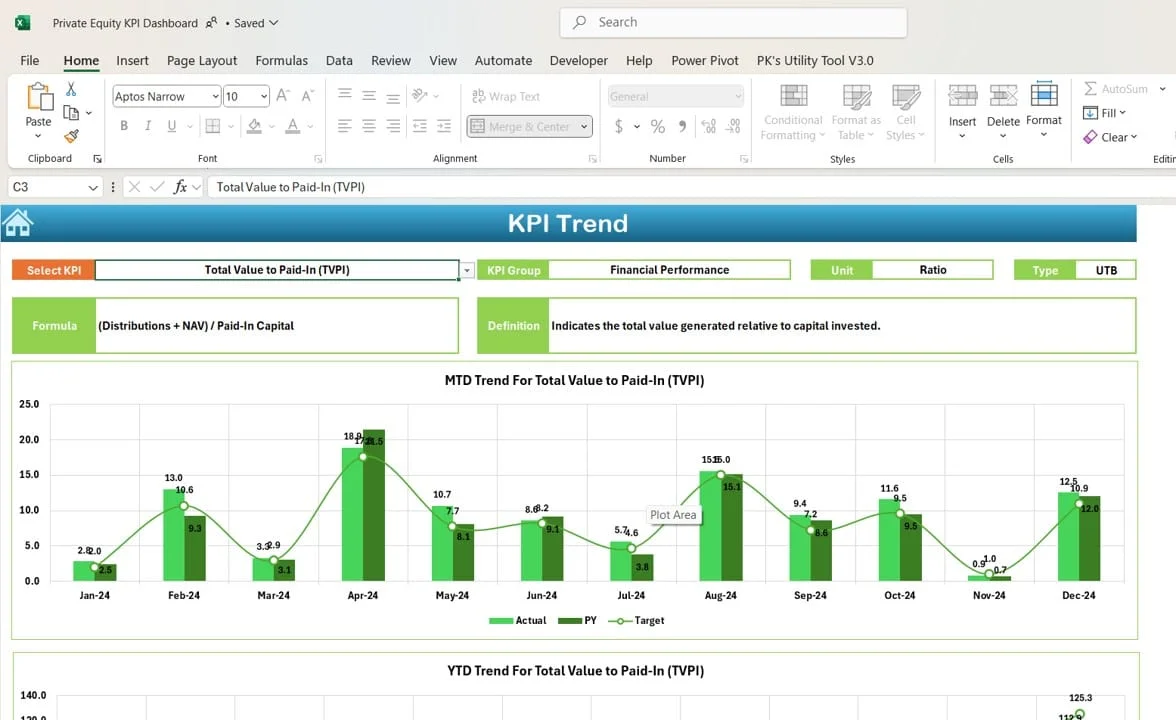Click the Insert Function fx icon
The height and width of the screenshot is (720, 1176).
(180, 187)
